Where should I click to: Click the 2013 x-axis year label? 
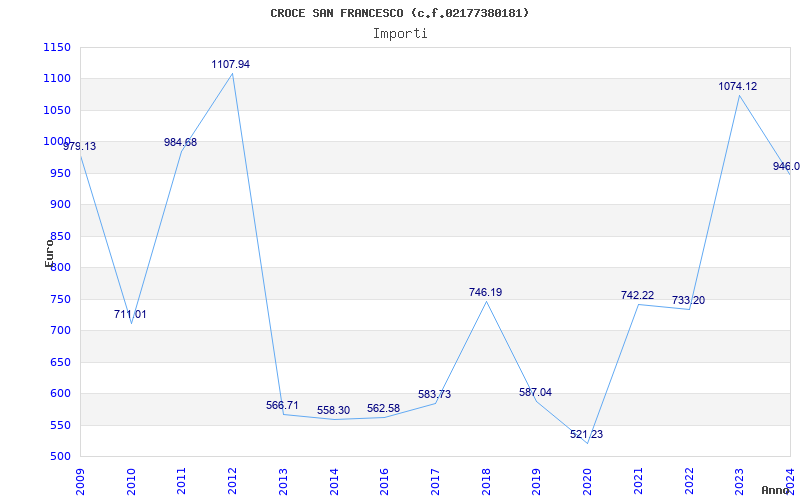point(283,481)
